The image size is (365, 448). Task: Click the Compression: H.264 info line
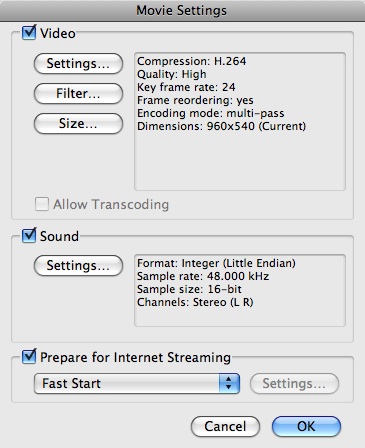(192, 61)
